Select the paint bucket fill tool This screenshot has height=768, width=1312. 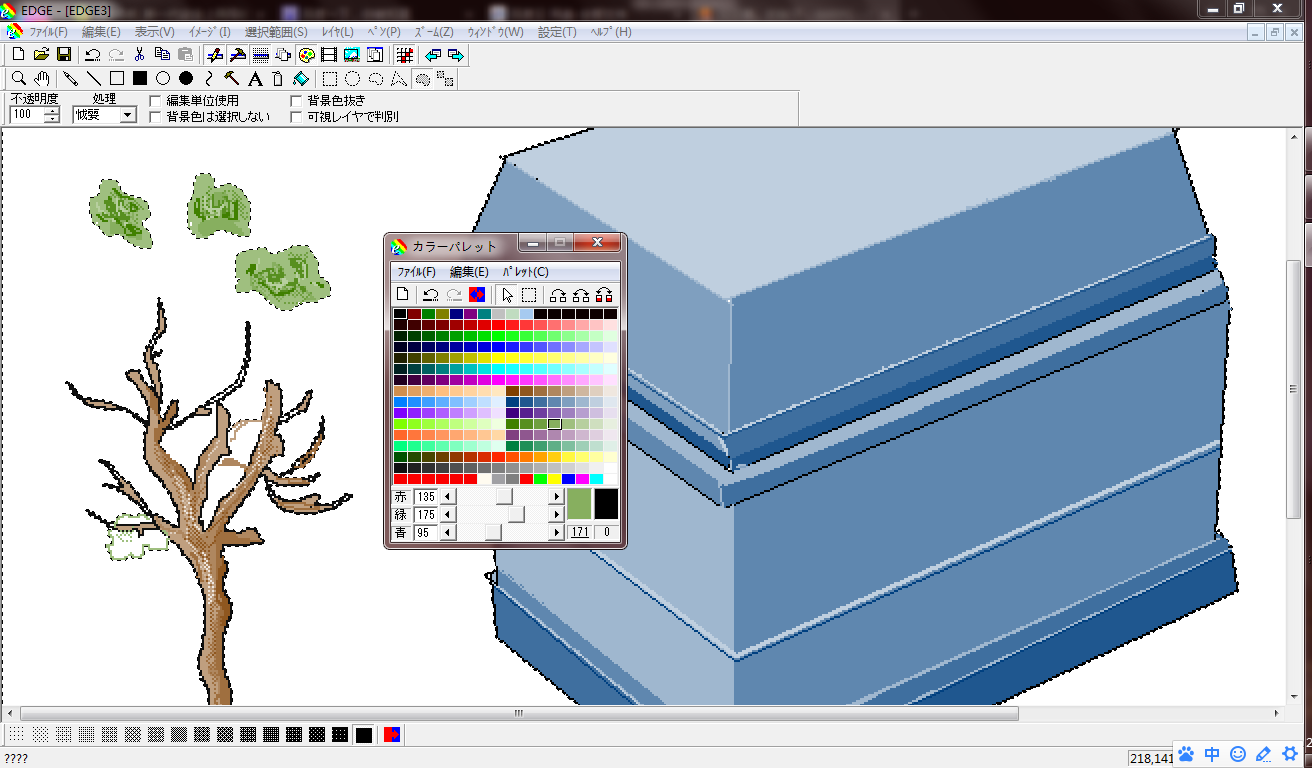point(301,78)
